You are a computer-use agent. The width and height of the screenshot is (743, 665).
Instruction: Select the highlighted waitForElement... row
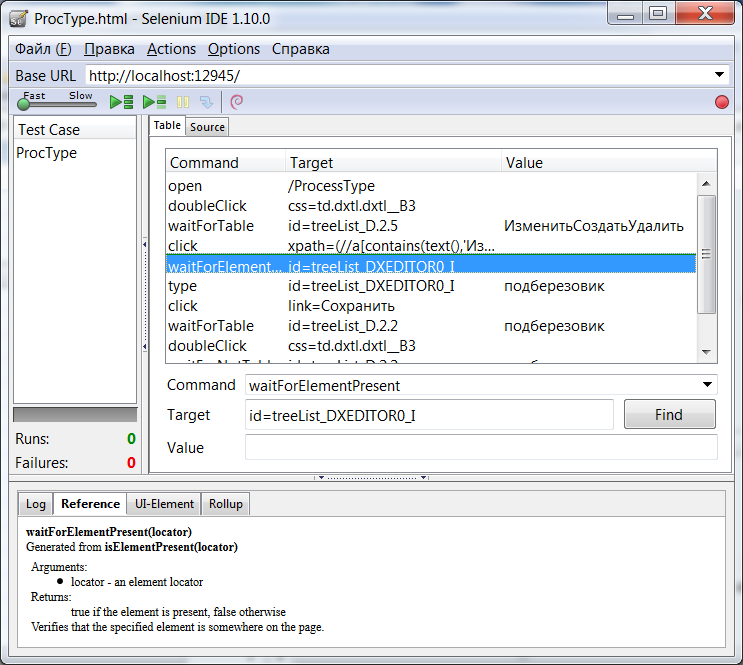pyautogui.click(x=431, y=265)
